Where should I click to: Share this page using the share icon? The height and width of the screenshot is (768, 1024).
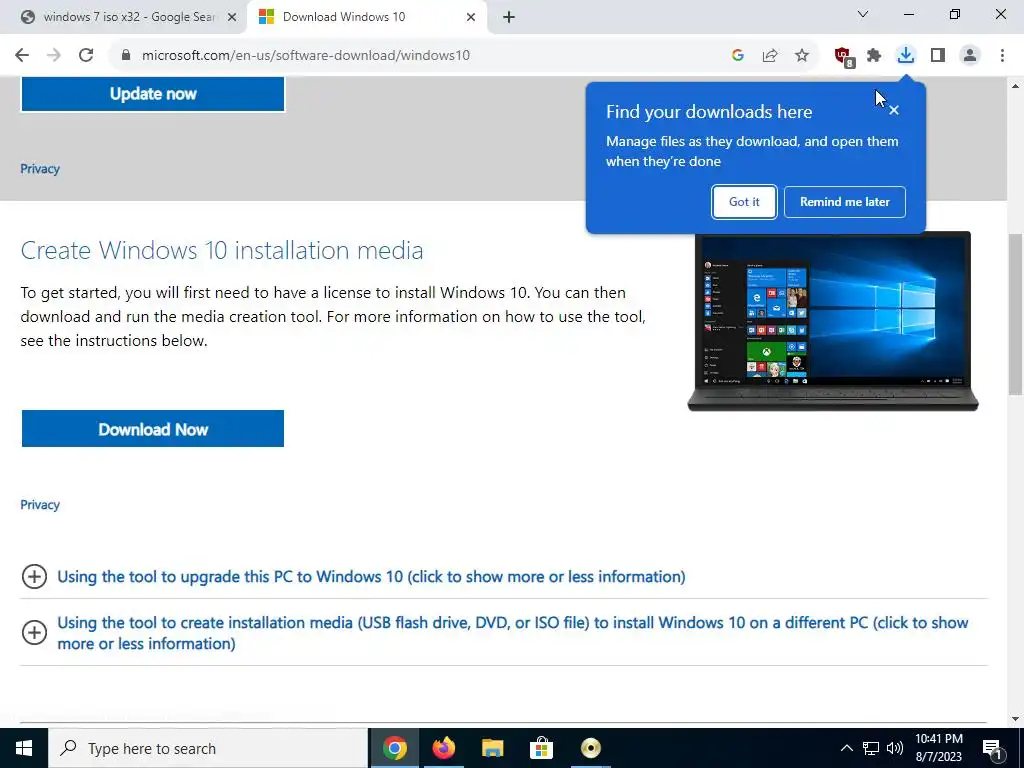point(770,56)
